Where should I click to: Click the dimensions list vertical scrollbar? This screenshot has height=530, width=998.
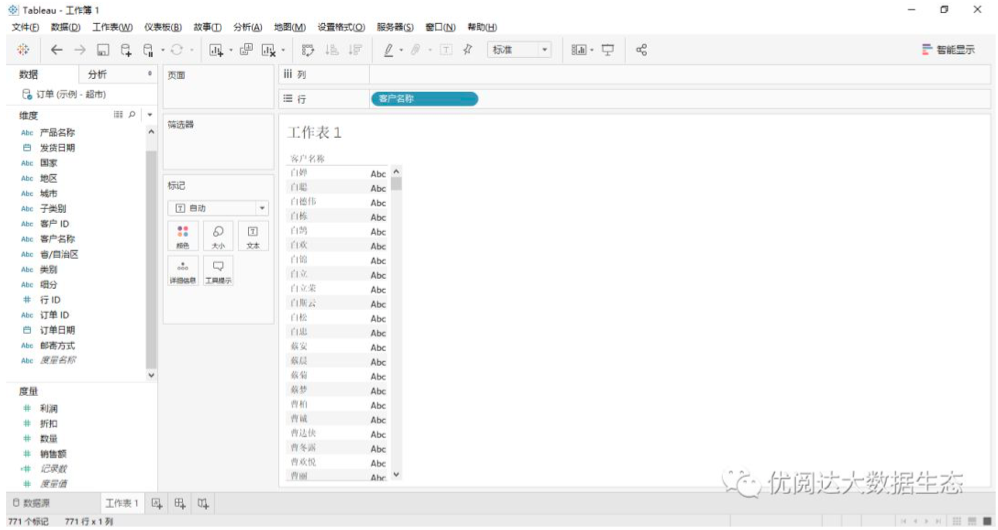[x=152, y=250]
